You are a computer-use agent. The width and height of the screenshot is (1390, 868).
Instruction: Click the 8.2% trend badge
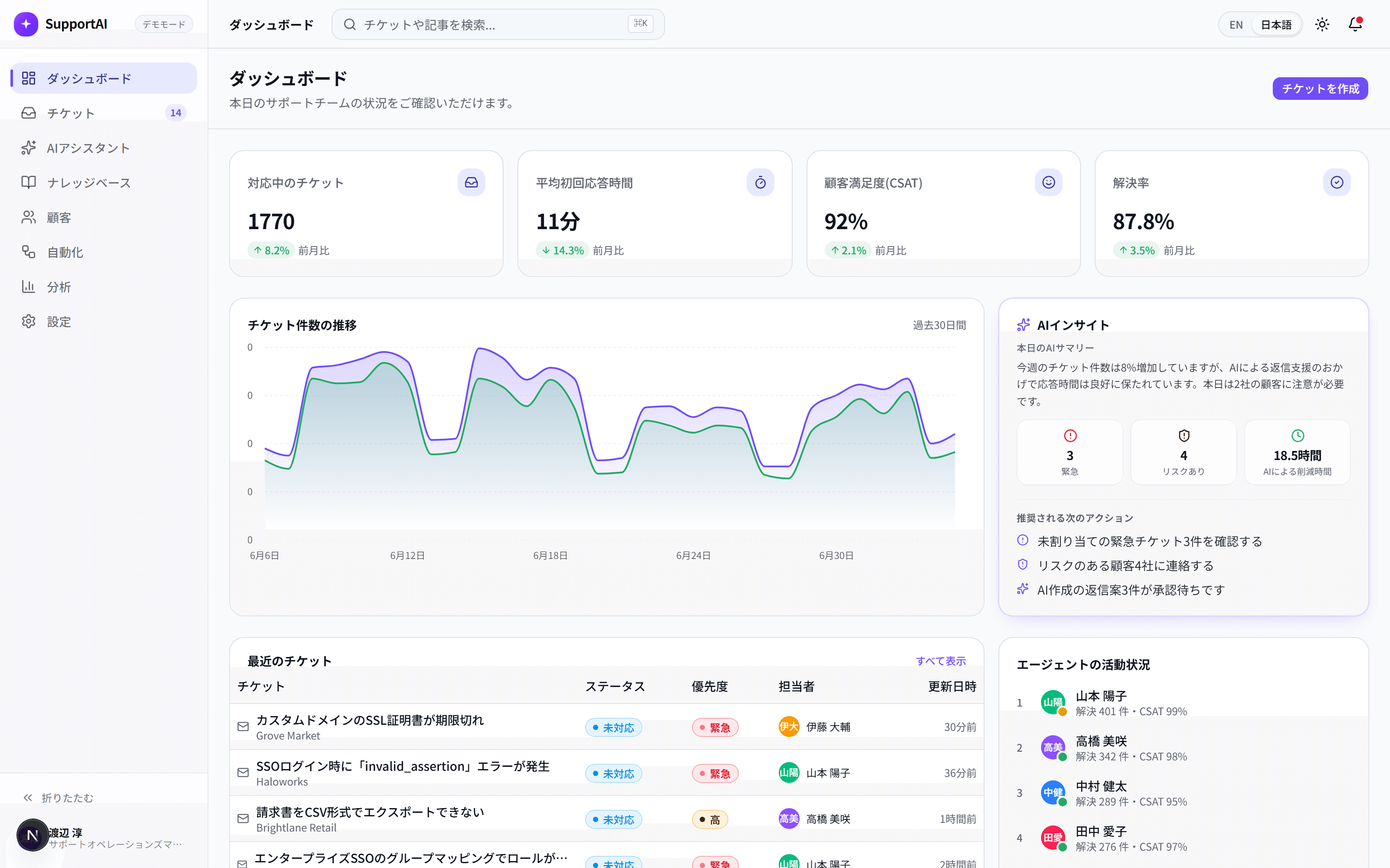point(271,250)
